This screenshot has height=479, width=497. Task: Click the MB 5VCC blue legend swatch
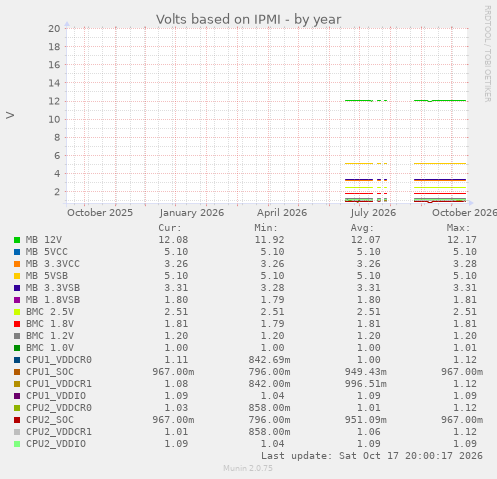17,252
